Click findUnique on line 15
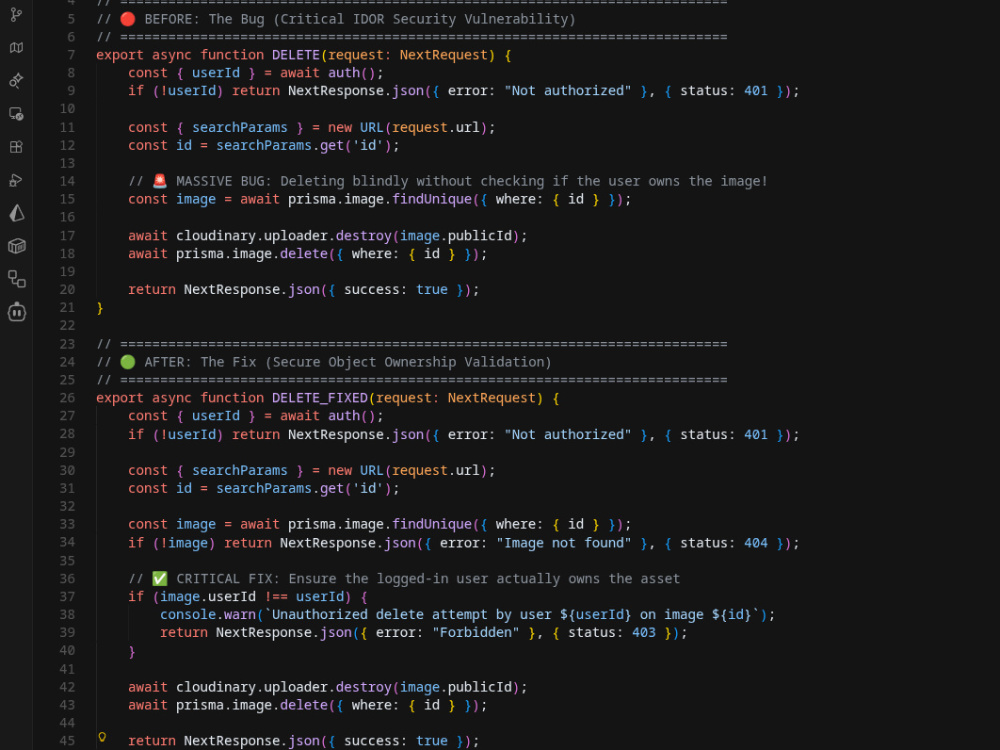This screenshot has width=1000, height=750. tap(432, 199)
